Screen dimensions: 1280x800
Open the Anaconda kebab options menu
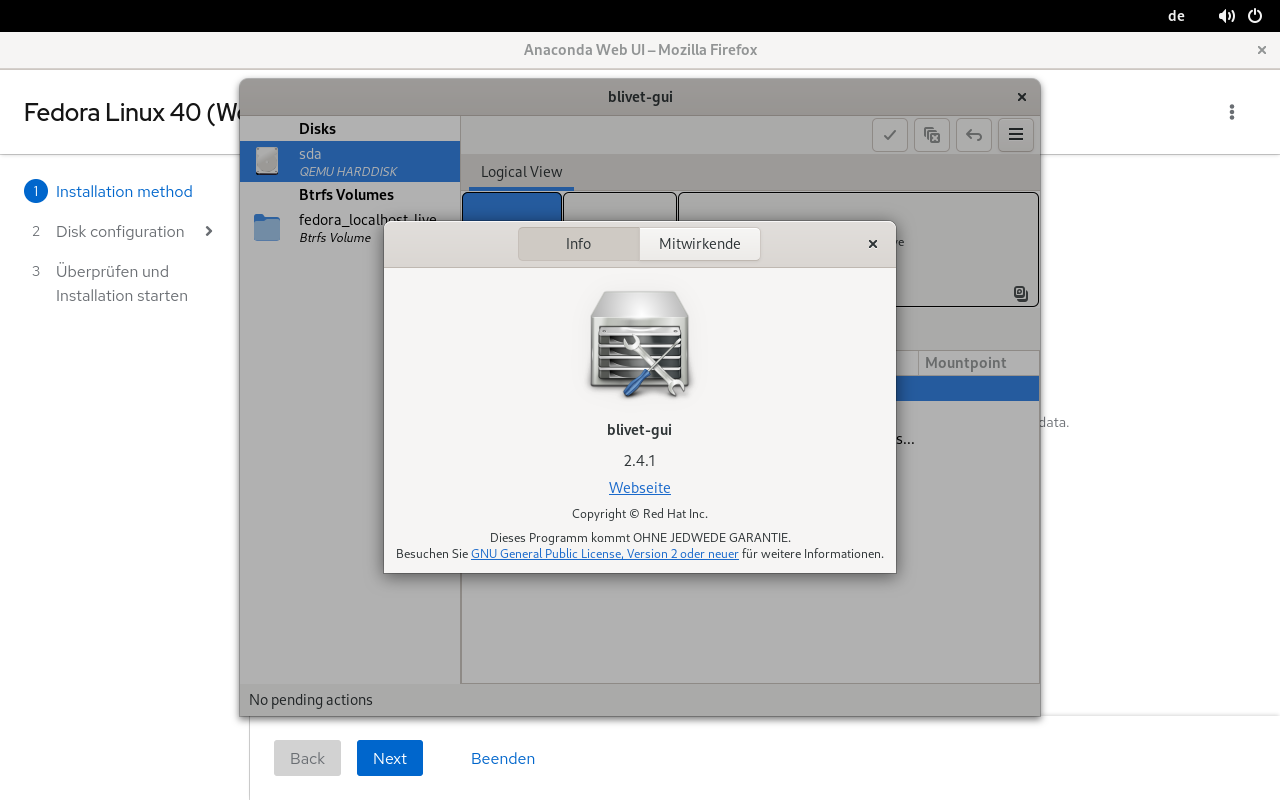tap(1232, 112)
